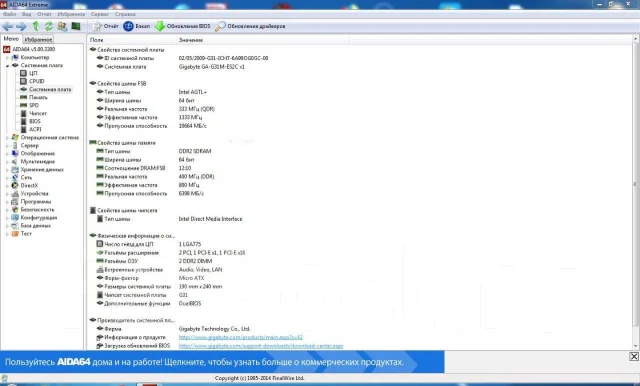The width and height of the screenshot is (640, 386).
Task: Click the Тест icon in the tree
Action: [15, 233]
